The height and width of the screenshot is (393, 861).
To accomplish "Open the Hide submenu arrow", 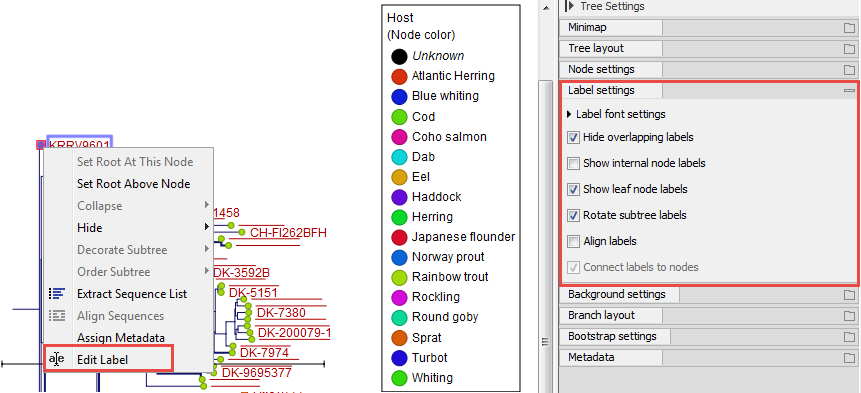I will [207, 227].
